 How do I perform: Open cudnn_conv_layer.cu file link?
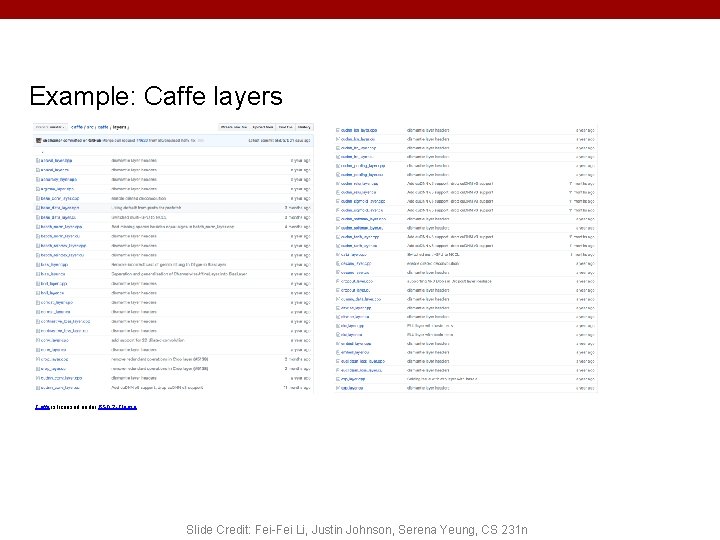[60, 388]
